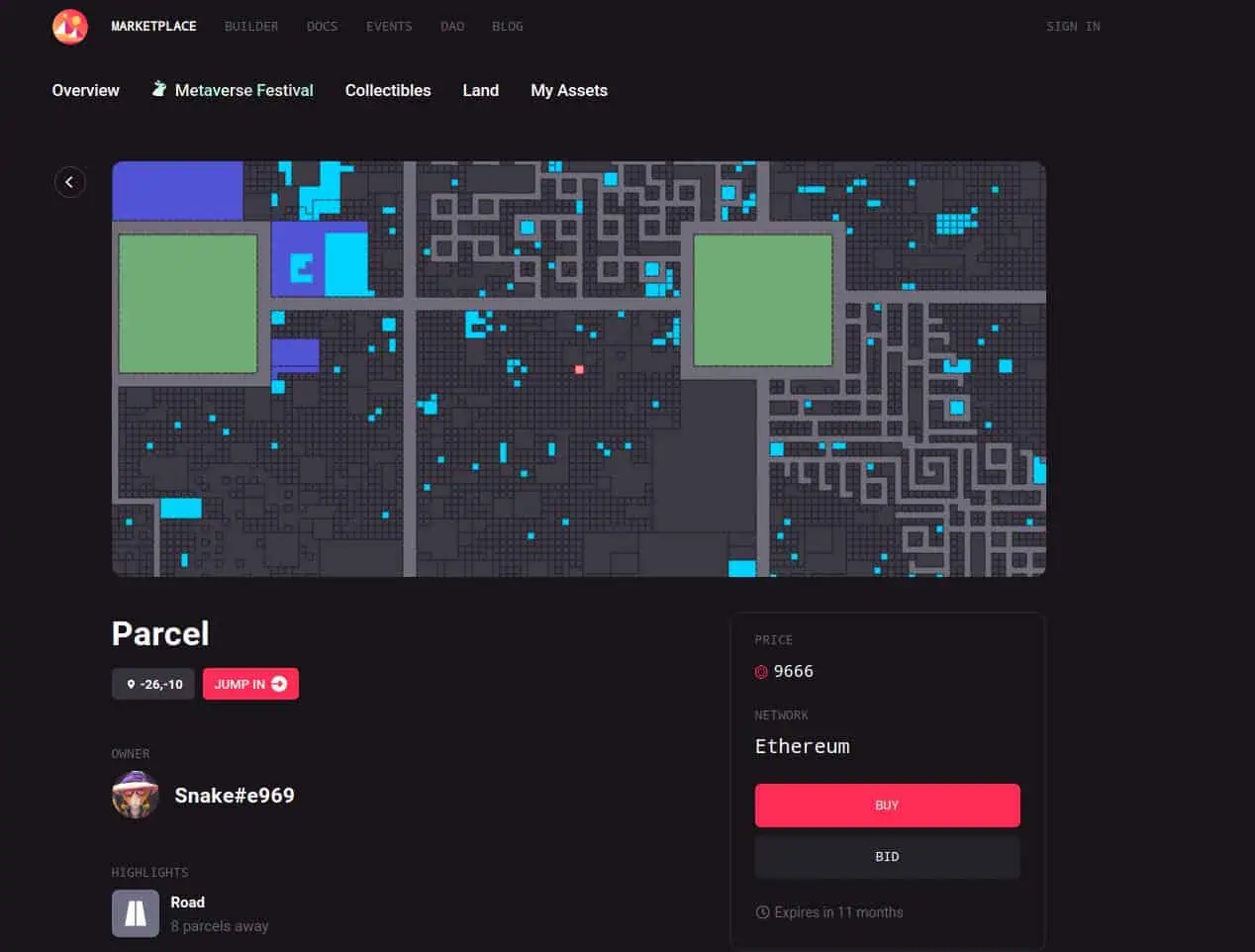Open the BUILDER menu item
Image resolution: width=1255 pixels, height=952 pixels.
pyautogui.click(x=251, y=27)
